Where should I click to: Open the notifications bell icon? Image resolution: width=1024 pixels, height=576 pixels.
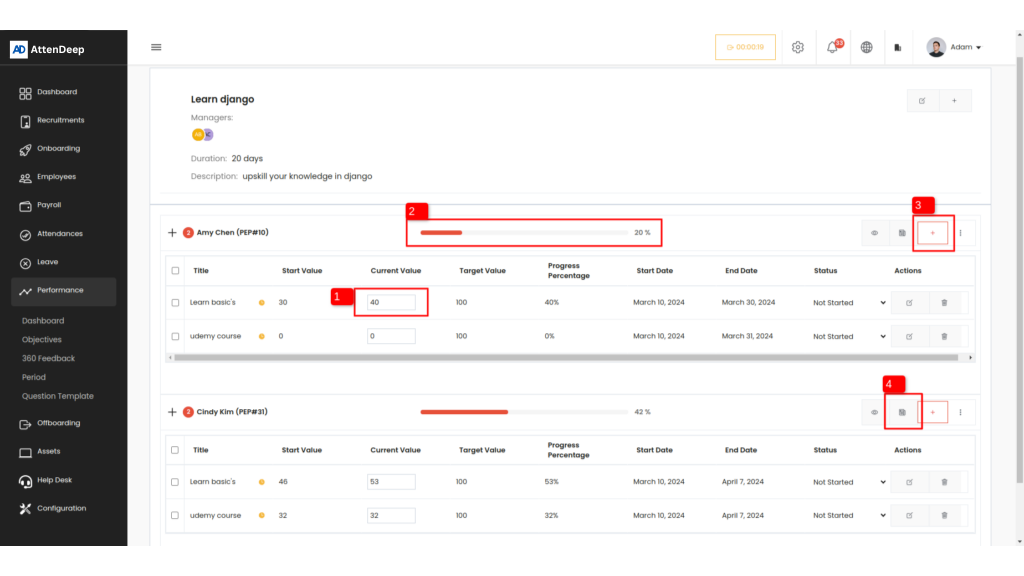point(832,47)
